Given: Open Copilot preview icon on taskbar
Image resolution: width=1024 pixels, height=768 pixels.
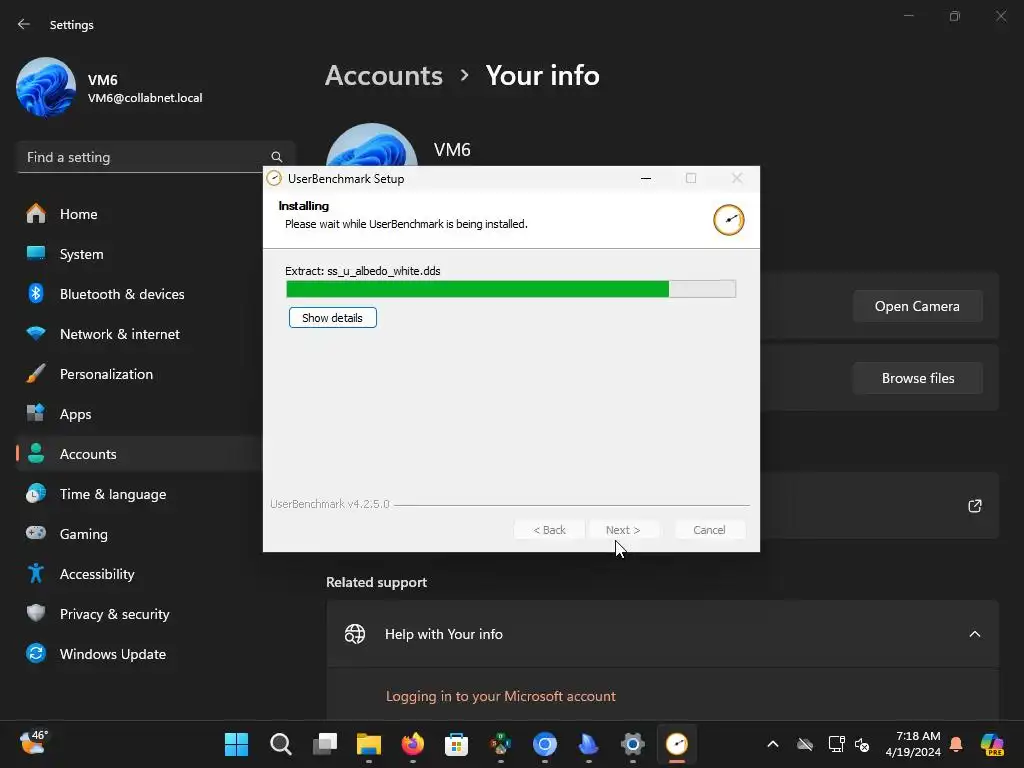Looking at the screenshot, I should pos(992,744).
